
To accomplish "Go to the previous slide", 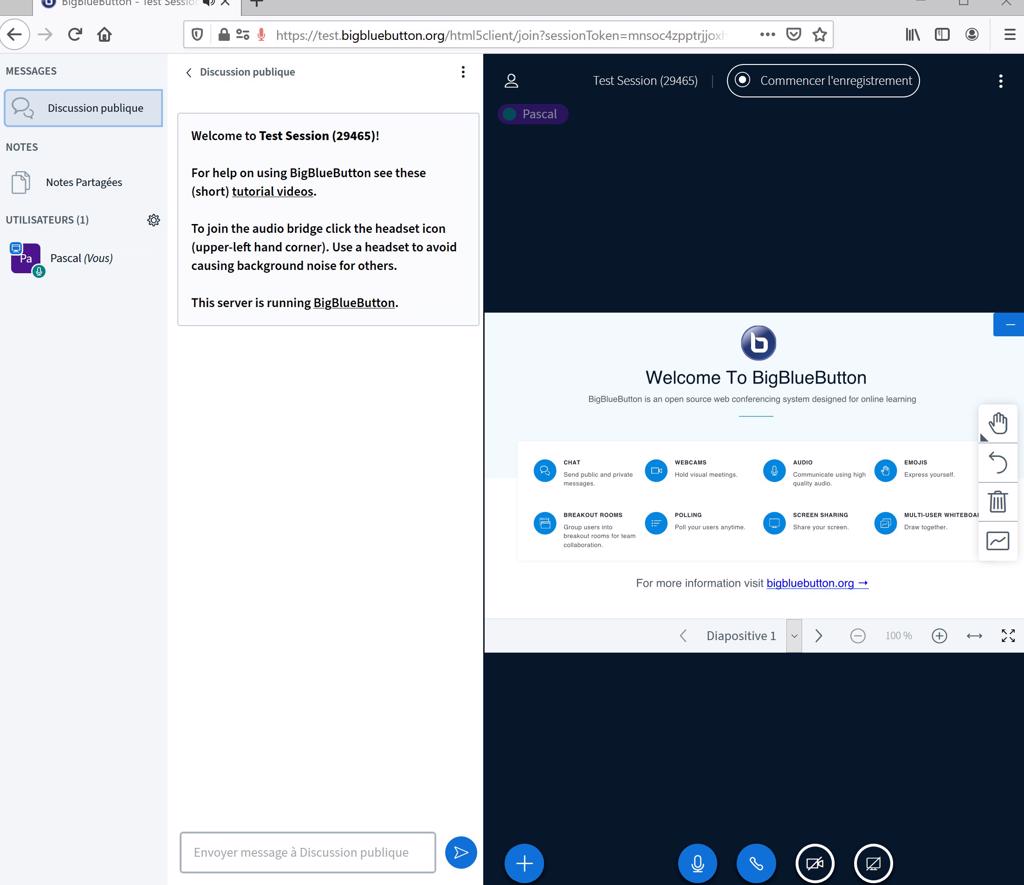I will point(683,636).
